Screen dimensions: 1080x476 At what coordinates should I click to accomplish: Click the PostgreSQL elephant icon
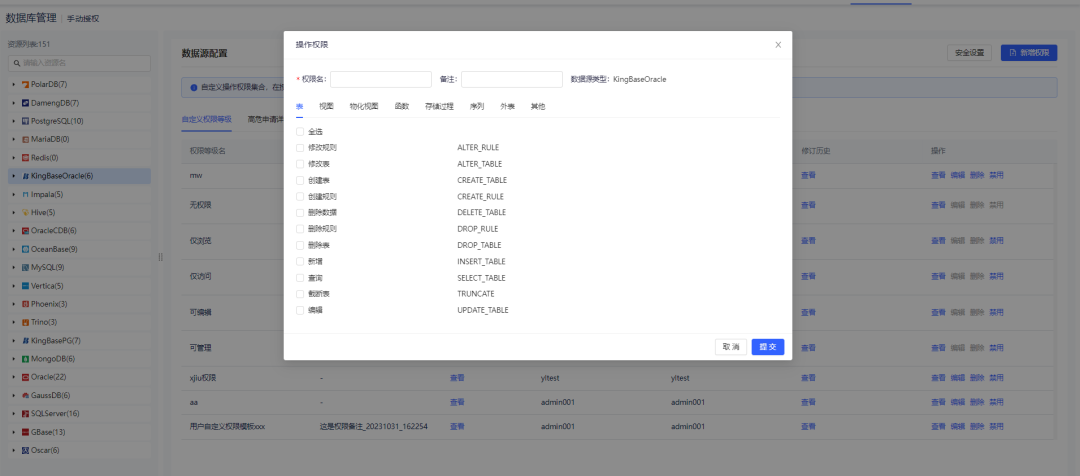coord(25,121)
